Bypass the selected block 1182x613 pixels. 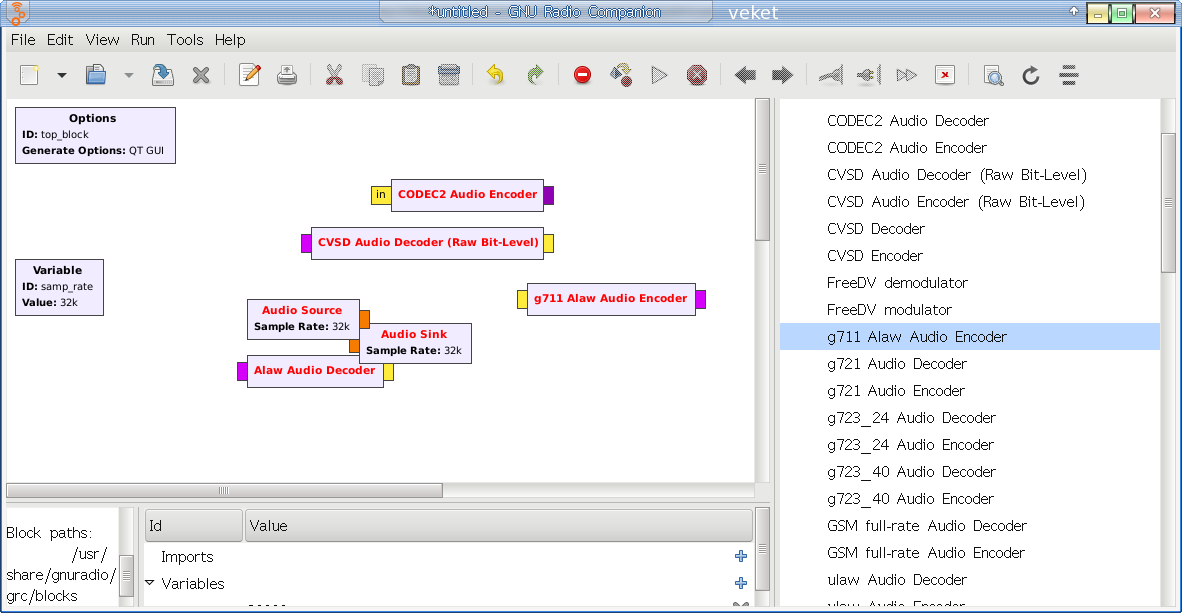[x=907, y=75]
